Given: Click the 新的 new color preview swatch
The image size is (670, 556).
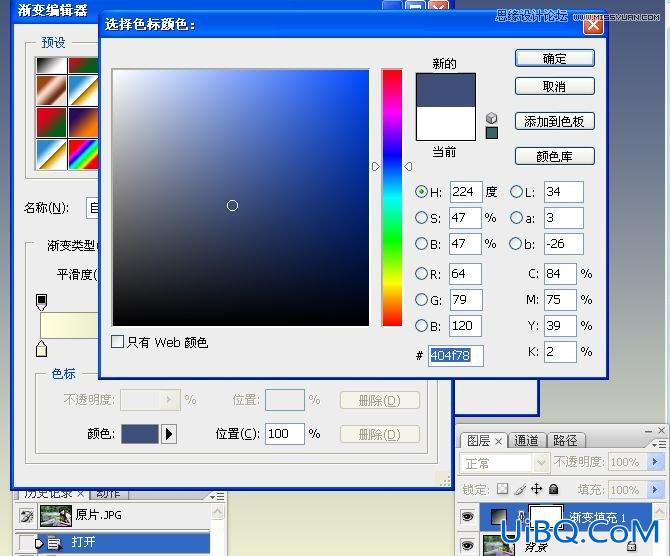Looking at the screenshot, I should (446, 90).
